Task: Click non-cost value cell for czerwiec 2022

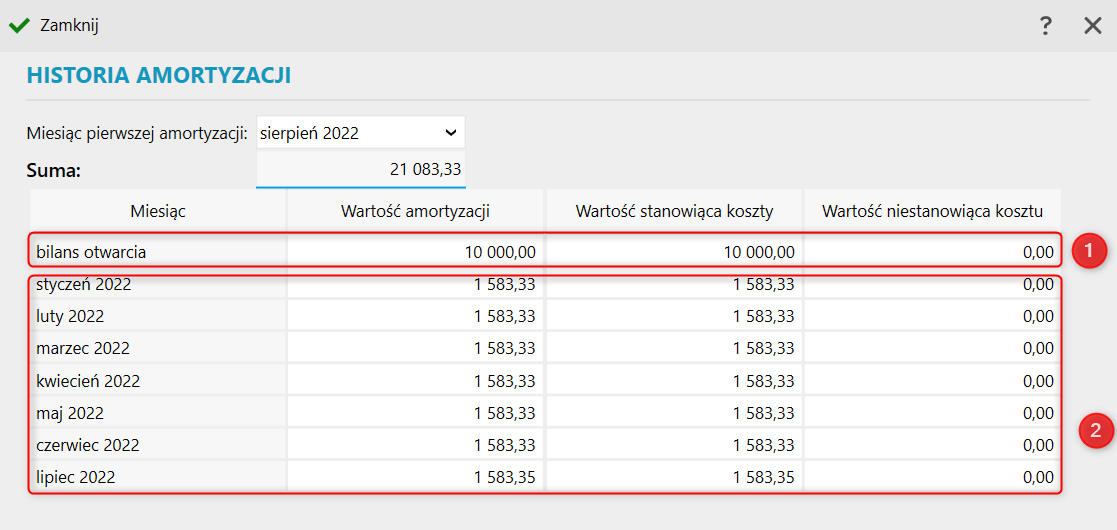Action: pos(932,445)
